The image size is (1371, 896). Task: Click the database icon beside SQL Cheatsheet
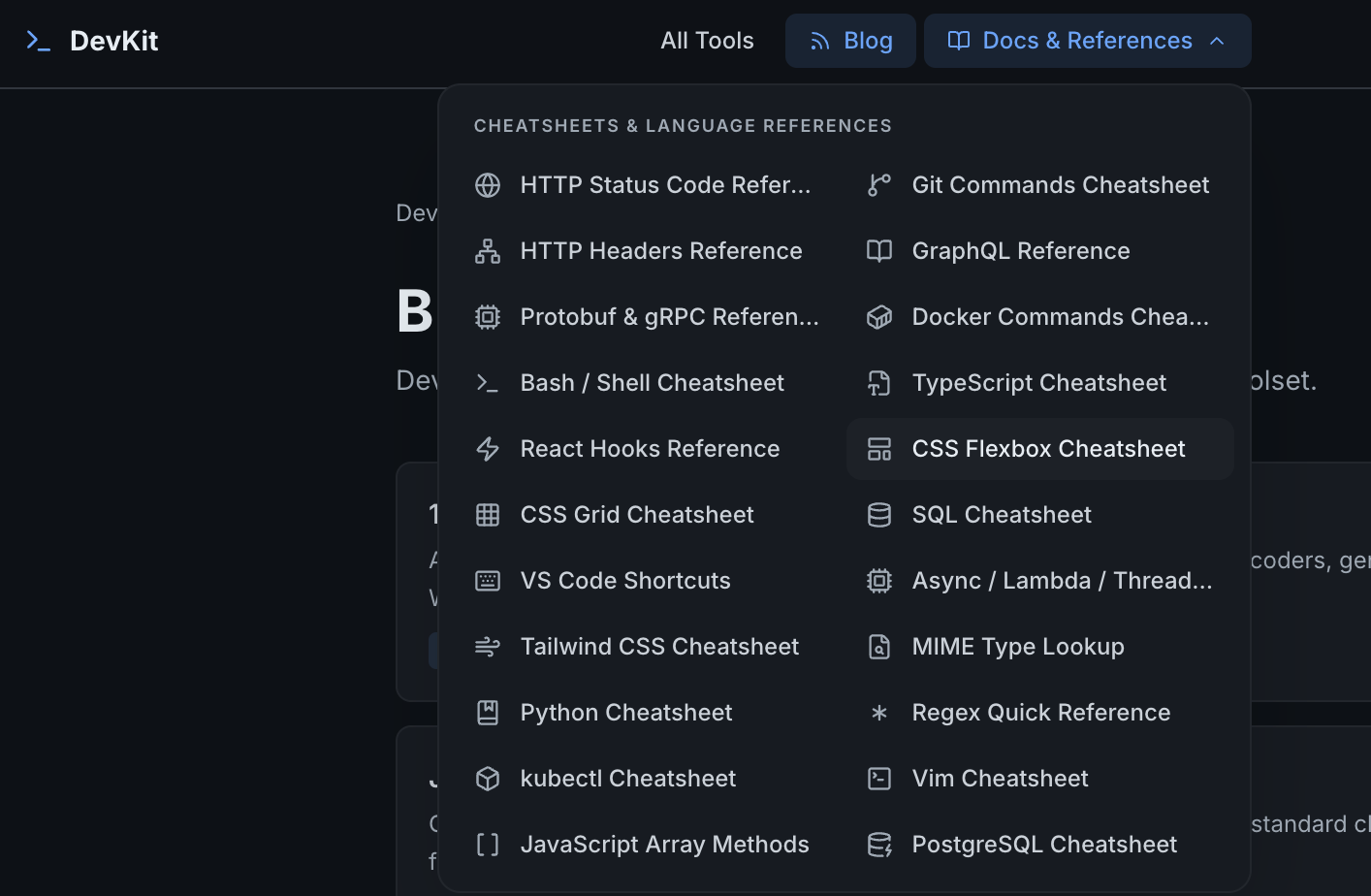[879, 515]
